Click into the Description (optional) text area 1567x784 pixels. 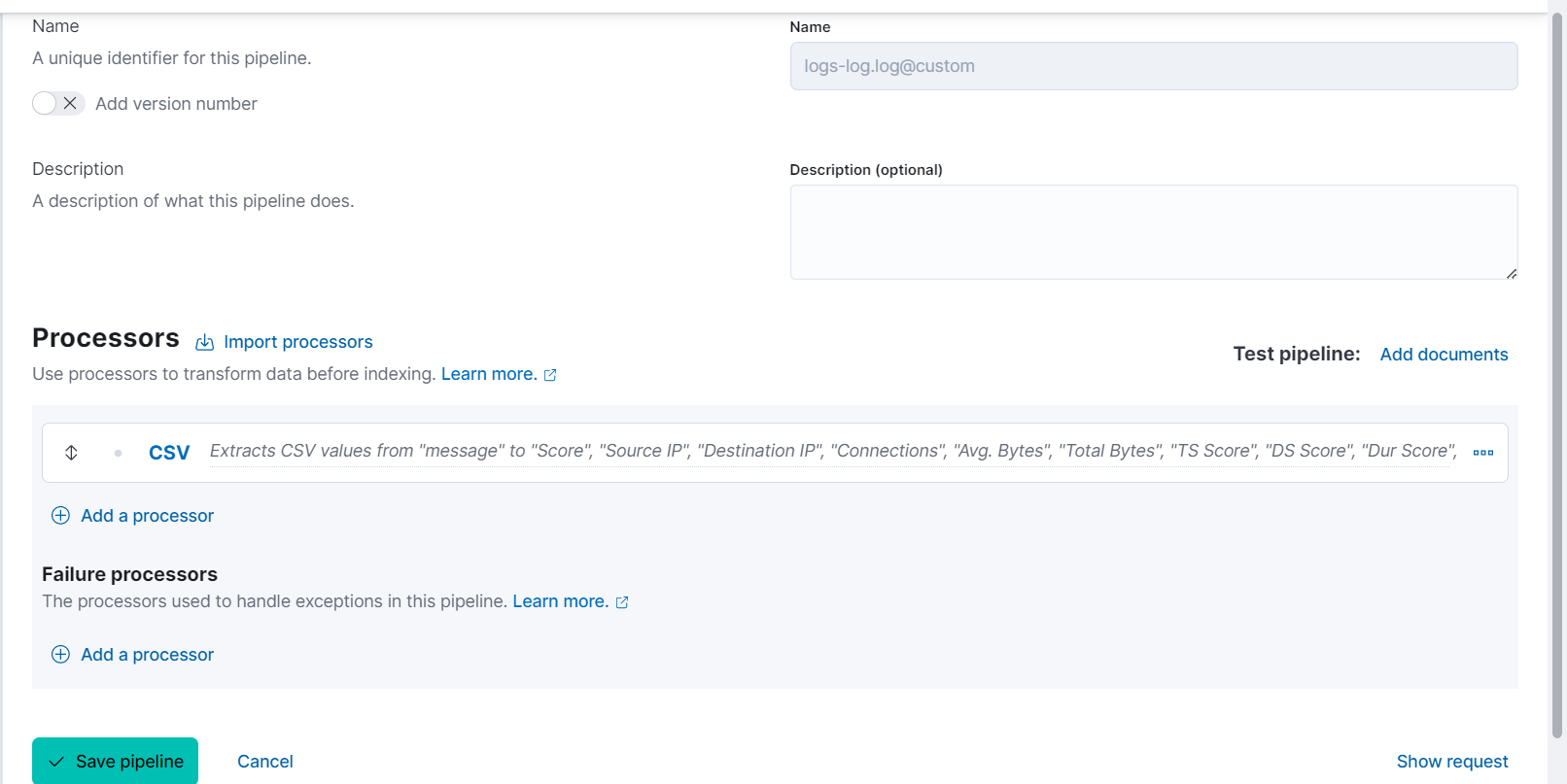coord(1154,232)
